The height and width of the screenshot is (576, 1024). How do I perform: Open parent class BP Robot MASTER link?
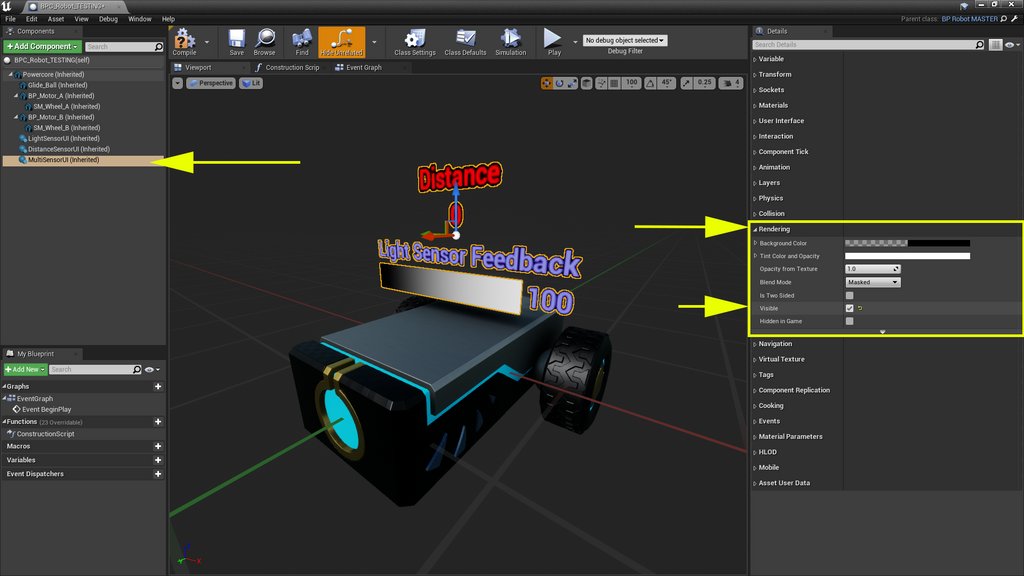pos(969,19)
